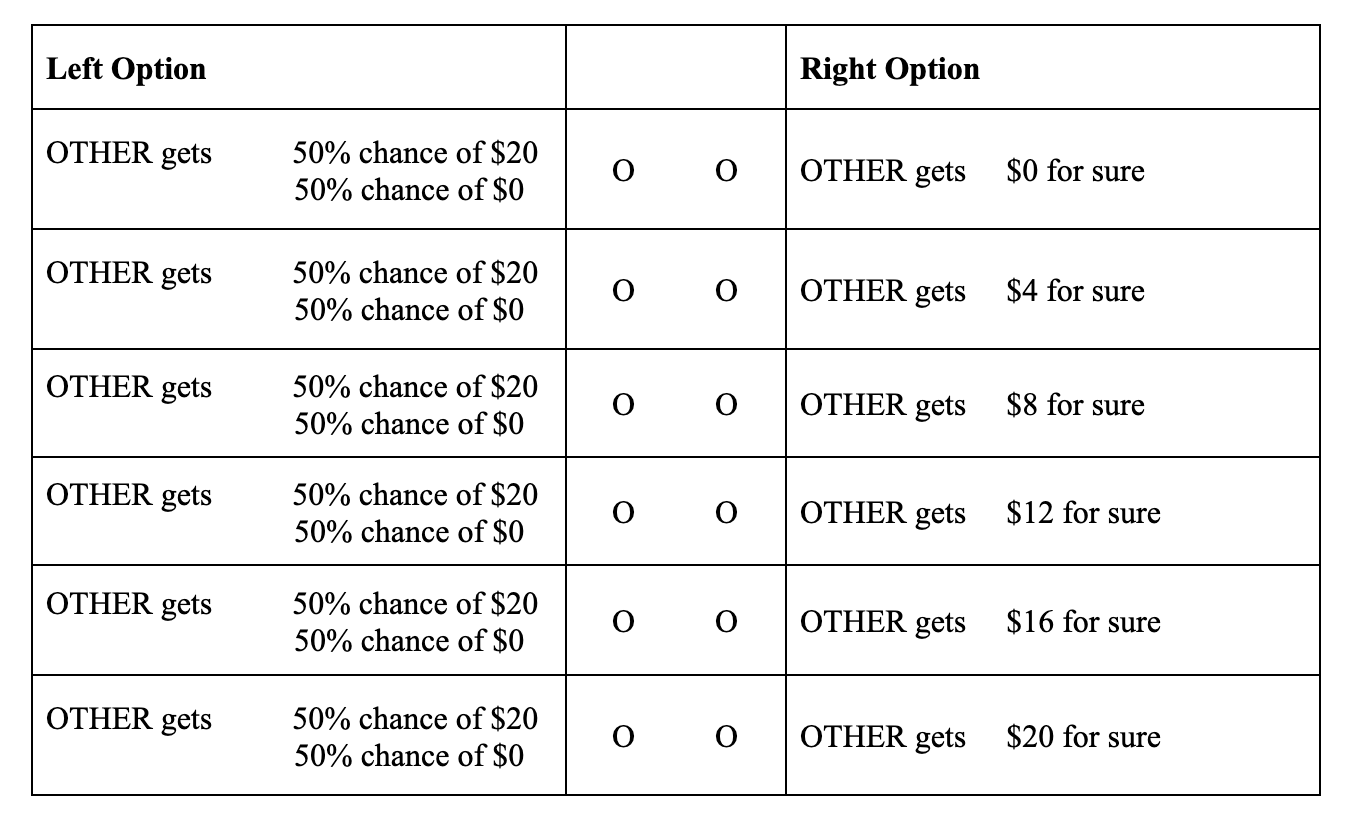Image resolution: width=1348 pixels, height=818 pixels.
Task: Click the "Right Option" column header
Action: point(890,69)
